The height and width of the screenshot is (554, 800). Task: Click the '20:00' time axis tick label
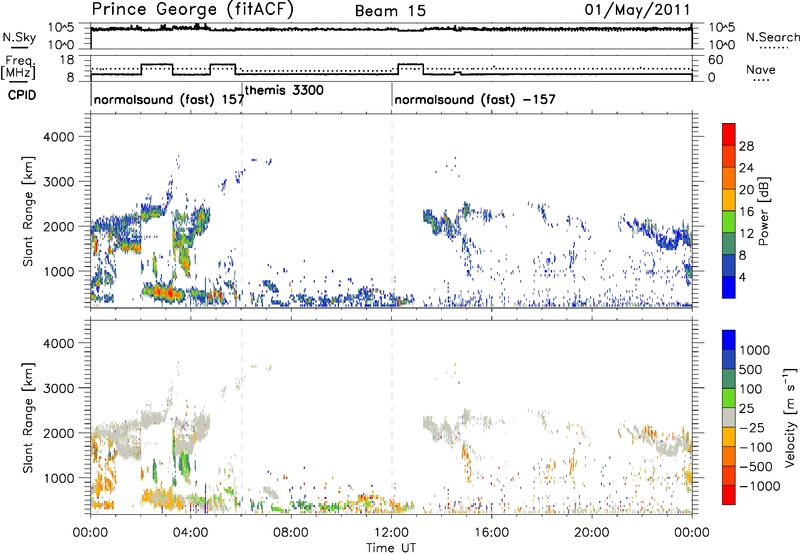592,533
